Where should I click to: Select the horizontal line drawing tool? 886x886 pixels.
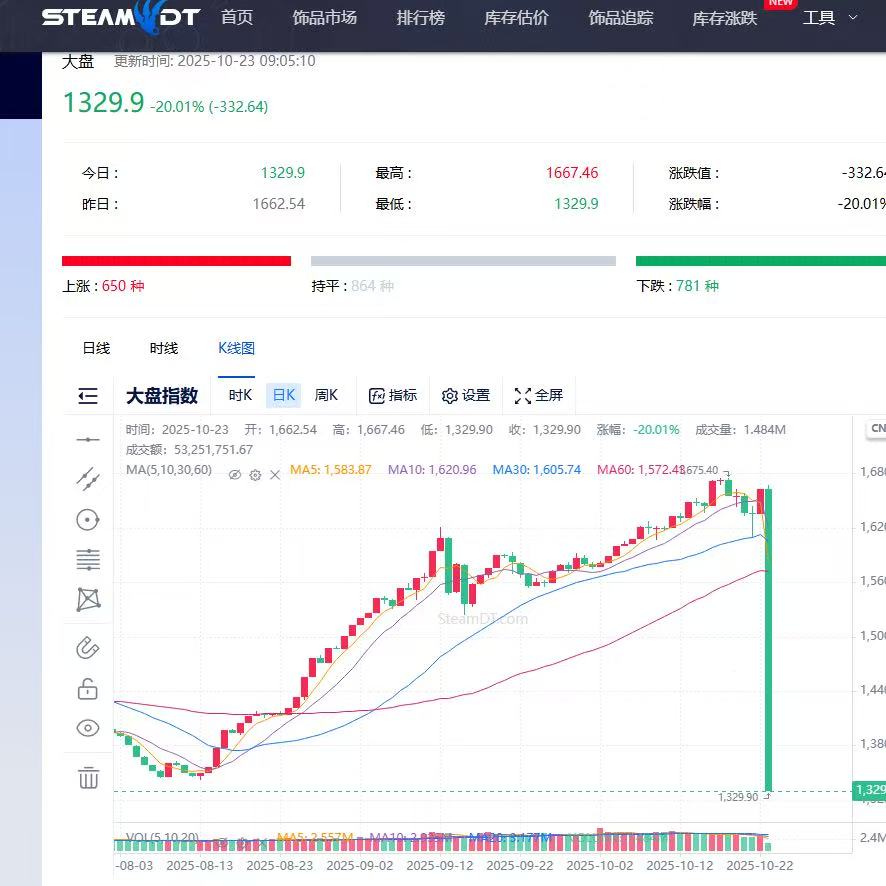click(88, 439)
